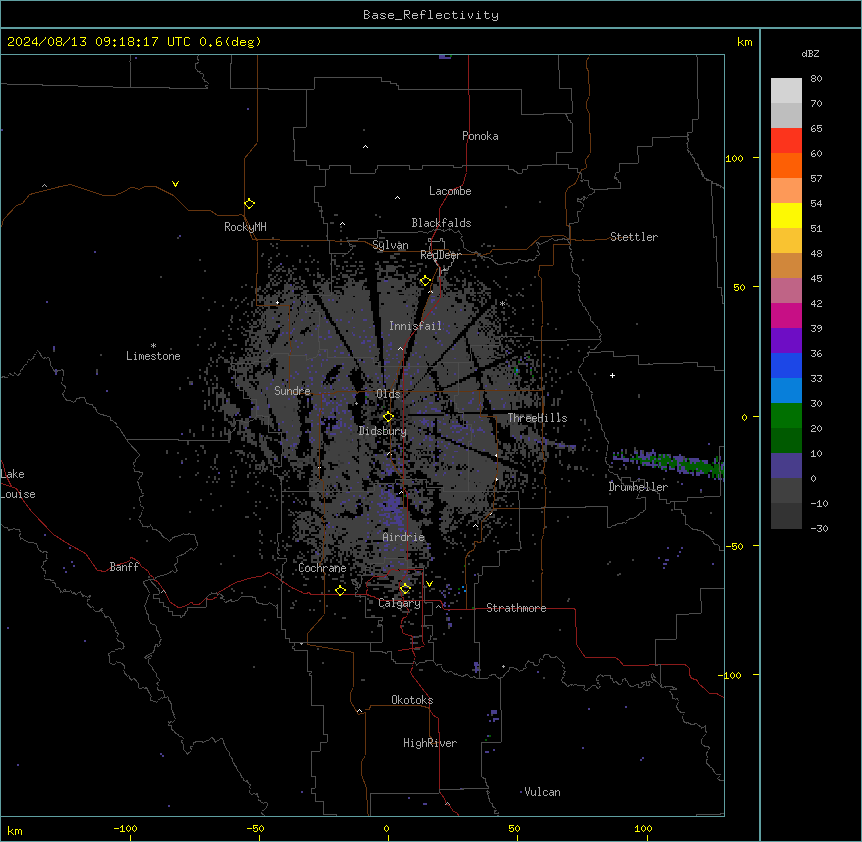Click the white plus marker north of Drumheller
Viewport: 862px width, 842px height.
click(612, 375)
